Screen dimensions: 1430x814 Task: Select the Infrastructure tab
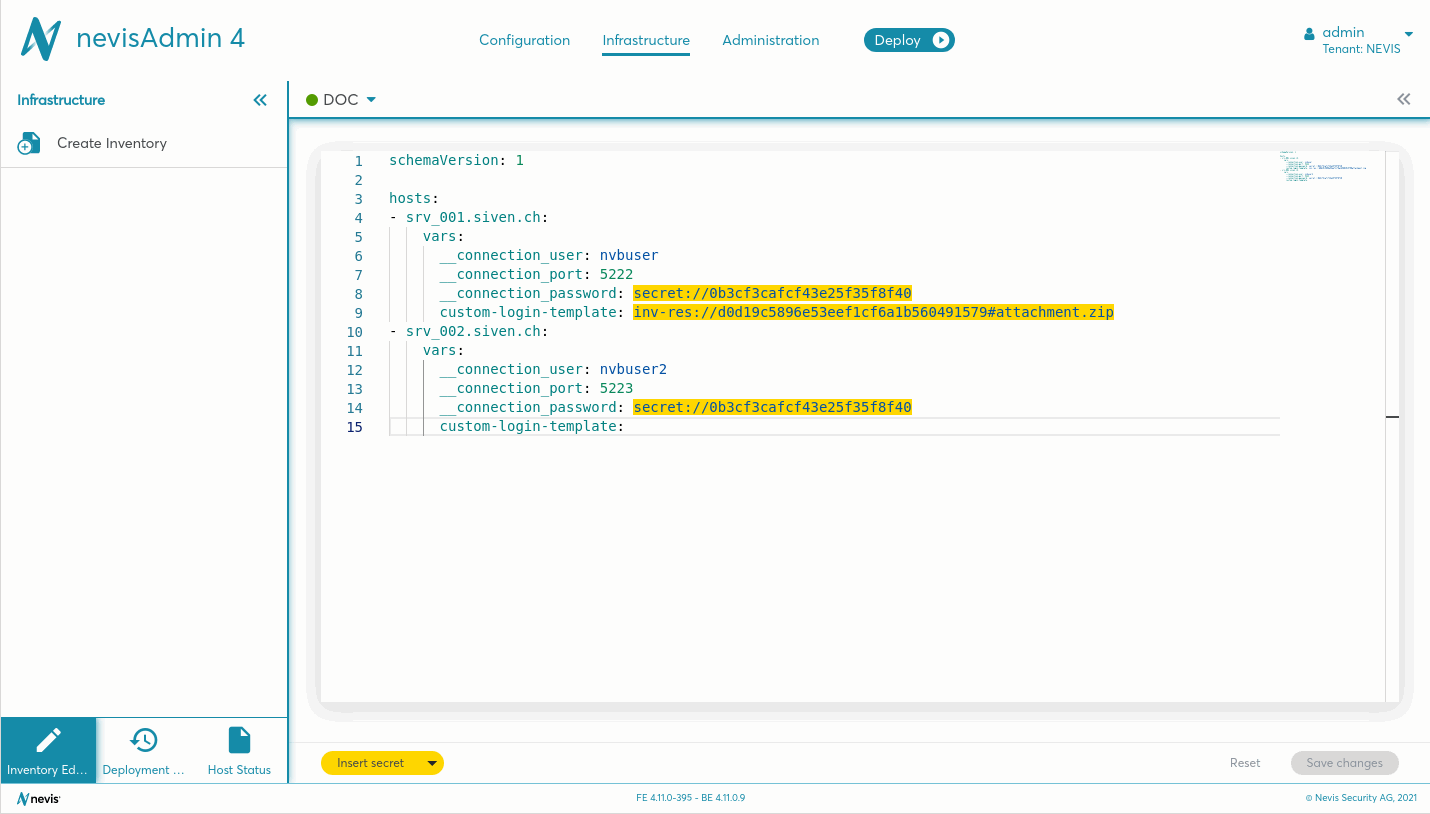(645, 40)
